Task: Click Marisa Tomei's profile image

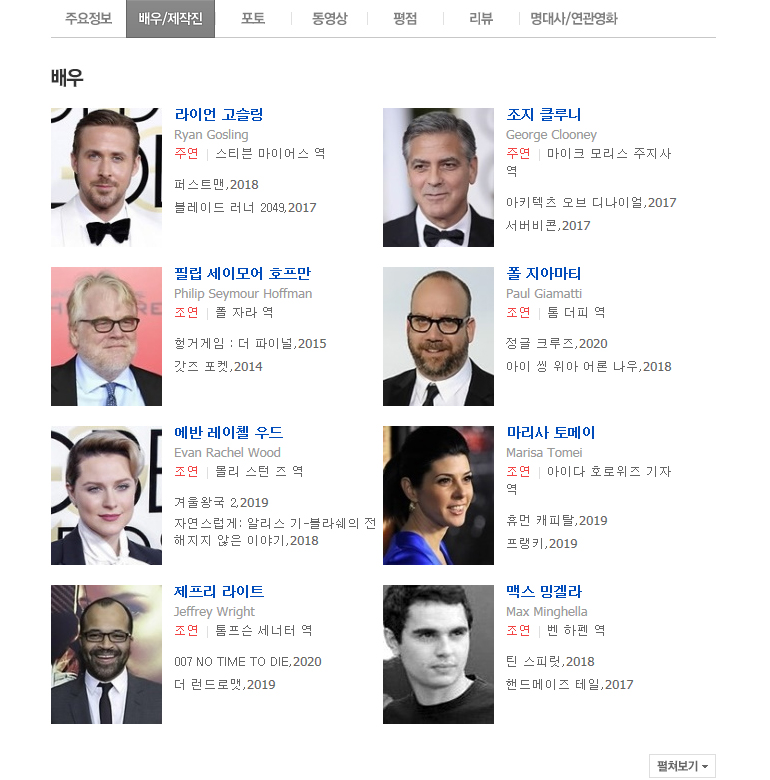Action: 438,495
